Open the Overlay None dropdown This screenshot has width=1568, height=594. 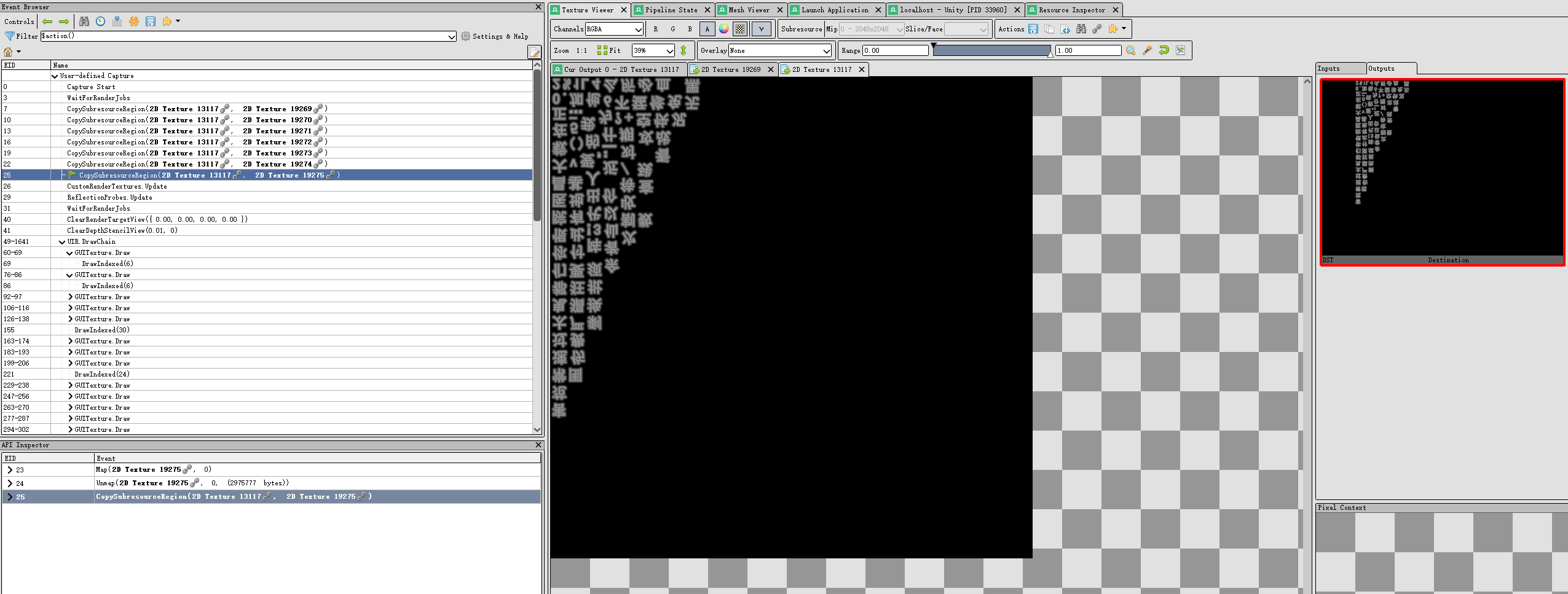(x=780, y=50)
